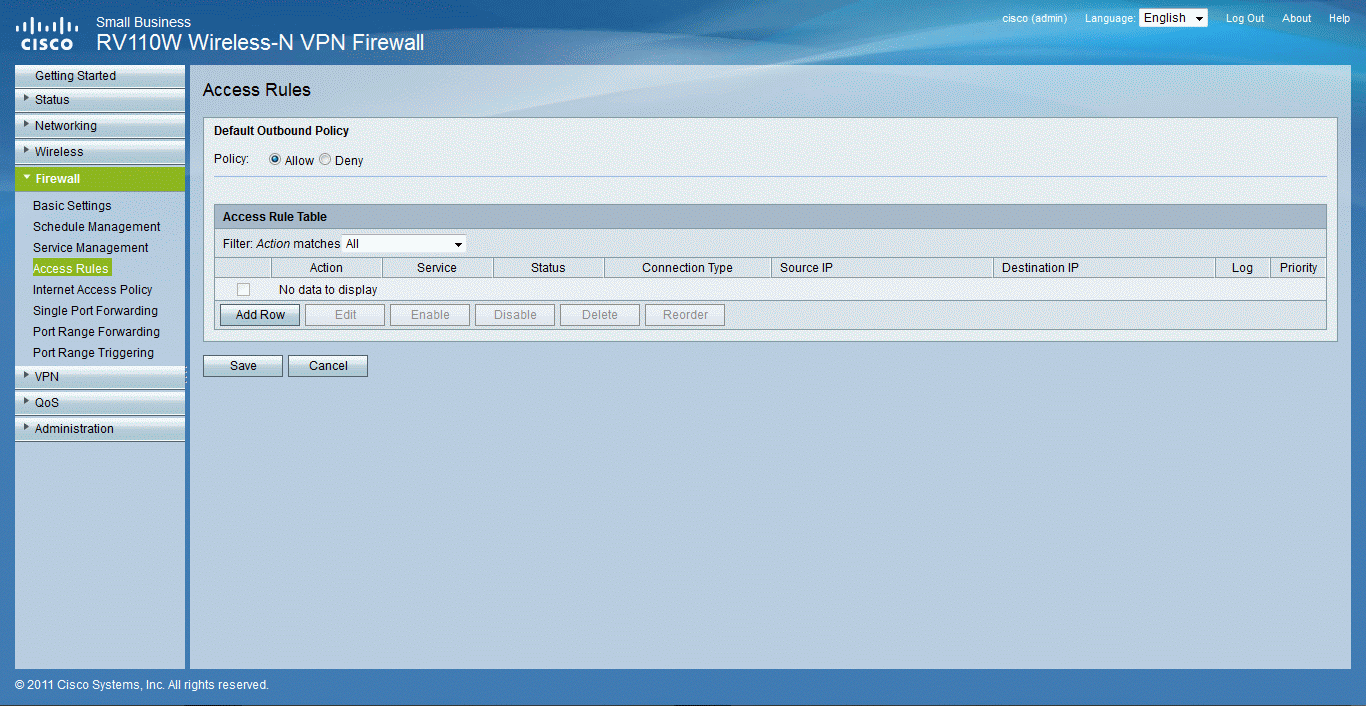This screenshot has height=706, width=1366.
Task: Expand the Wireless menu section
Action: coord(100,152)
